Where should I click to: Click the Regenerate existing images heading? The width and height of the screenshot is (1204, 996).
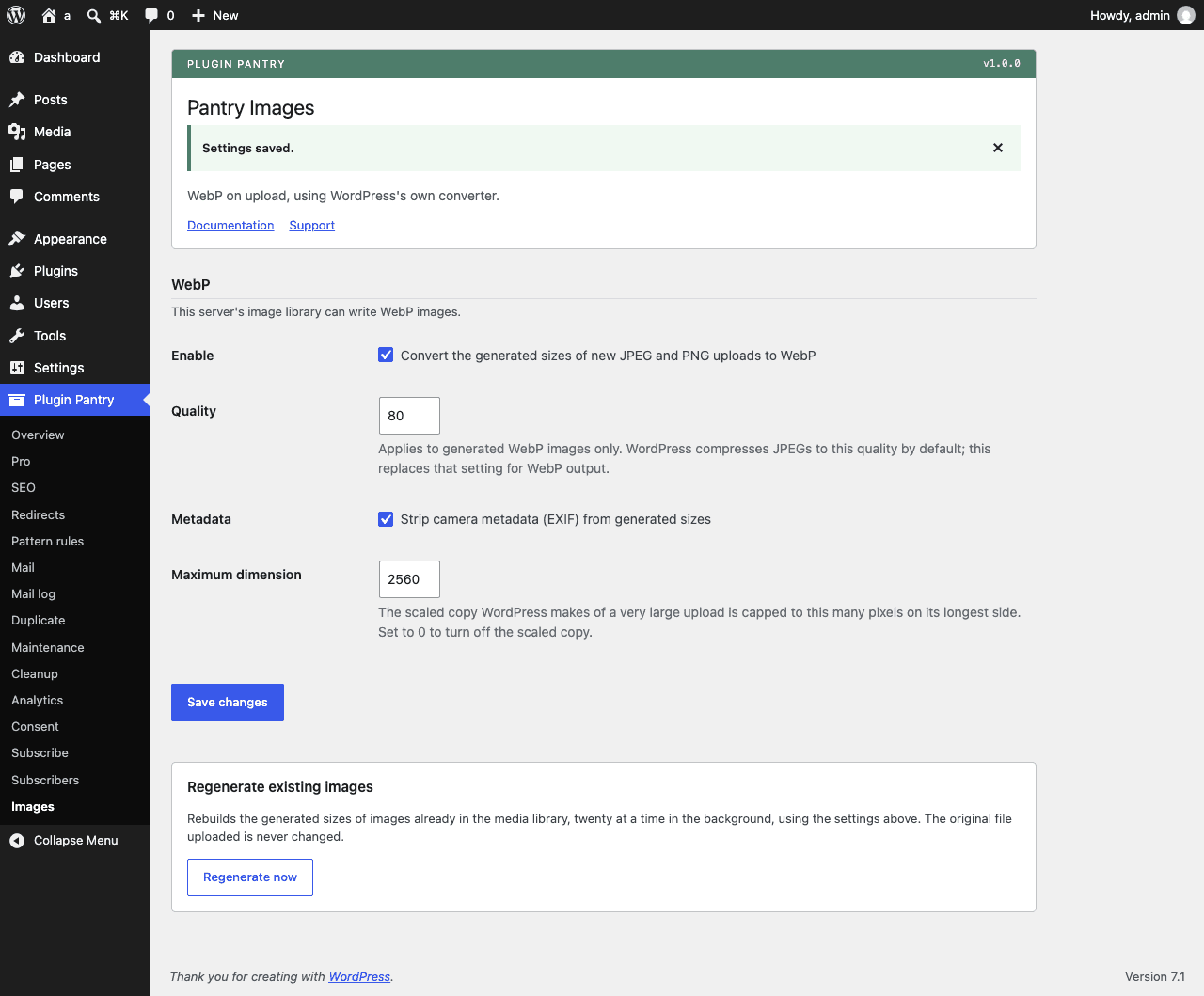[x=280, y=787]
